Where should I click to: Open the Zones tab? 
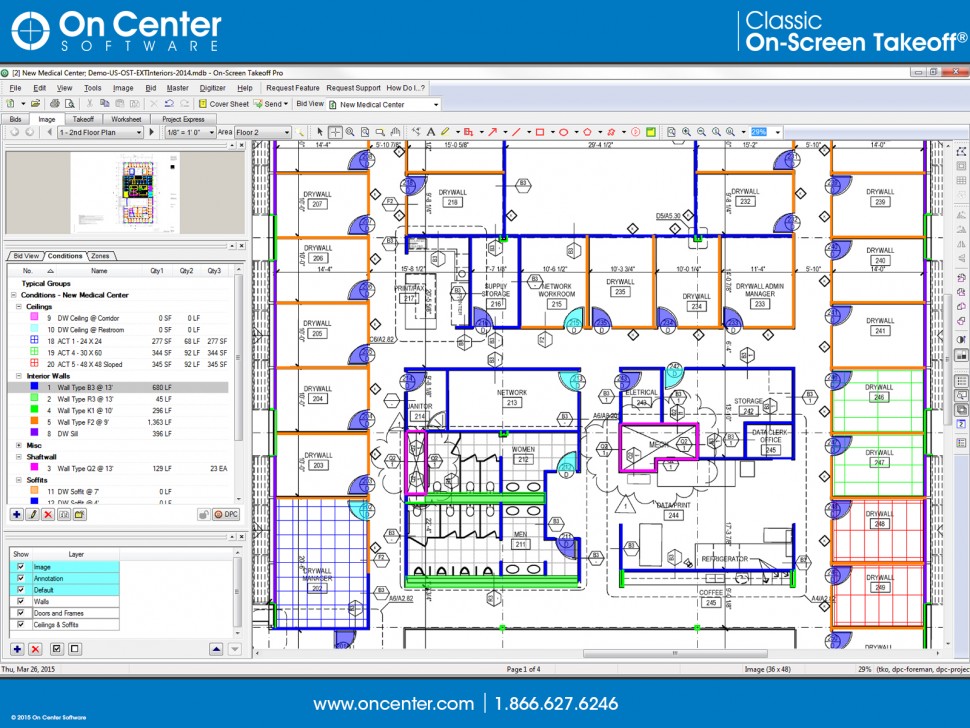[100, 255]
